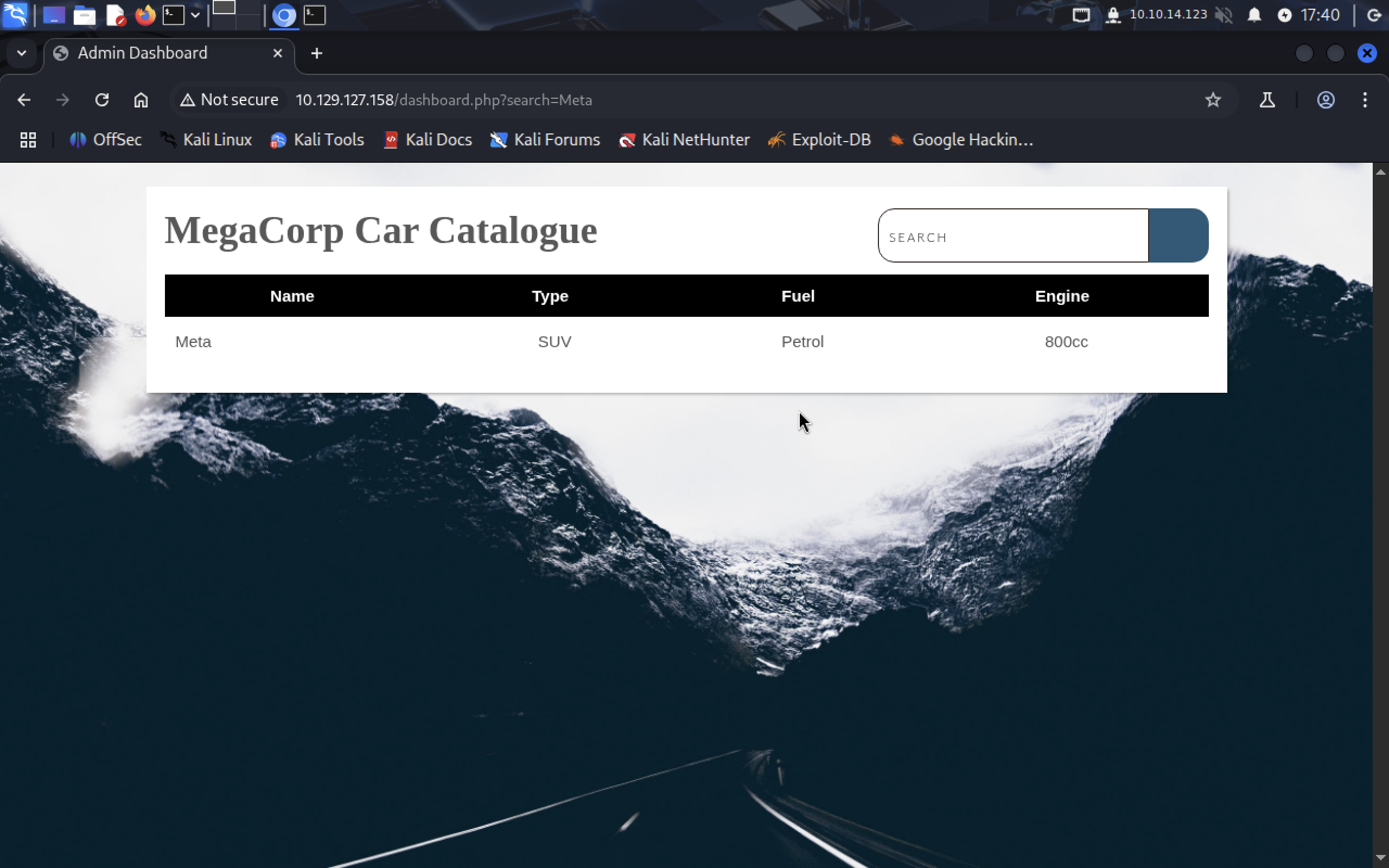1389x868 pixels.
Task: Open the browser profile menu
Action: [1326, 100]
